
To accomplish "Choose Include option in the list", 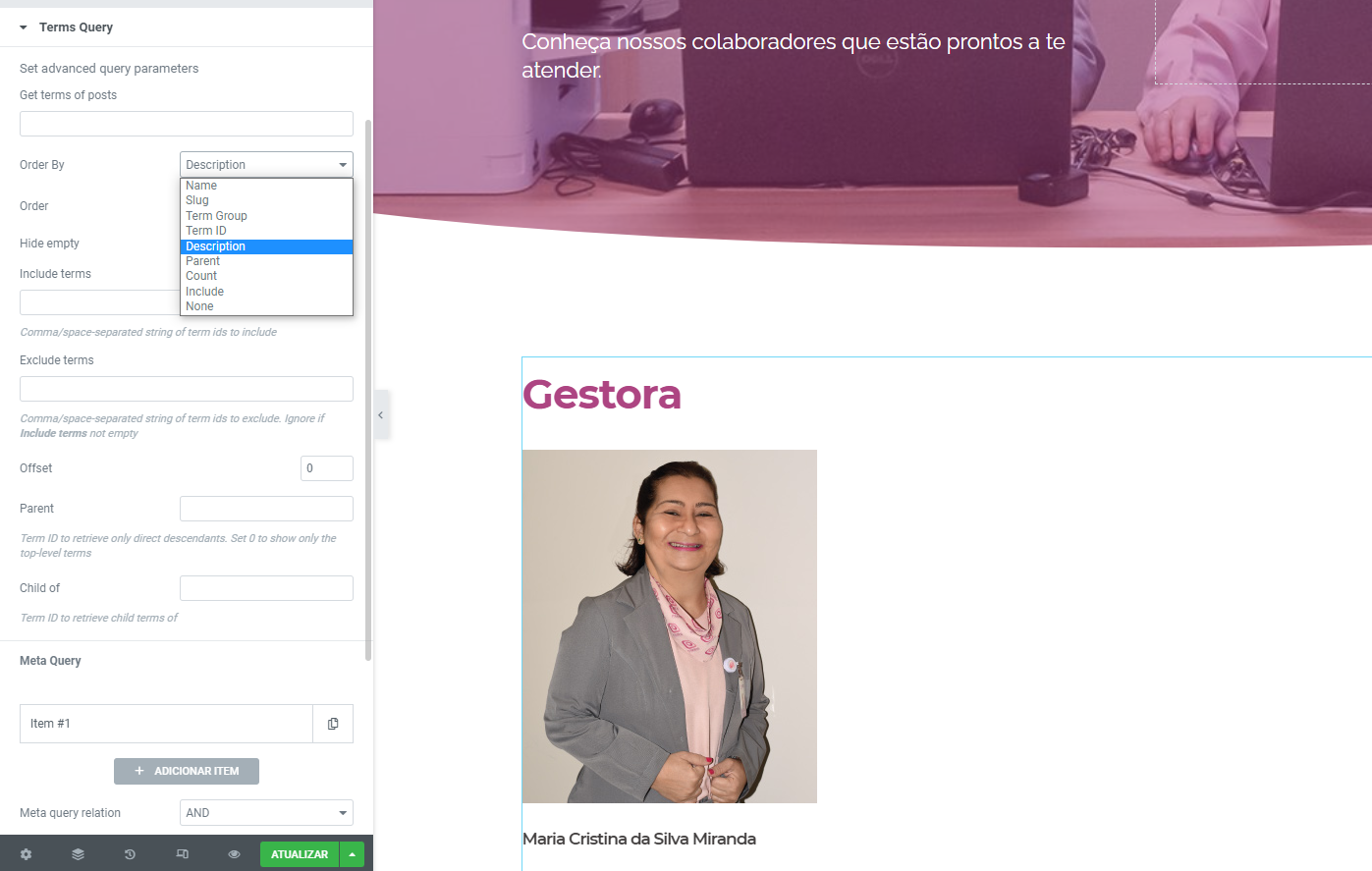I will click(x=266, y=292).
